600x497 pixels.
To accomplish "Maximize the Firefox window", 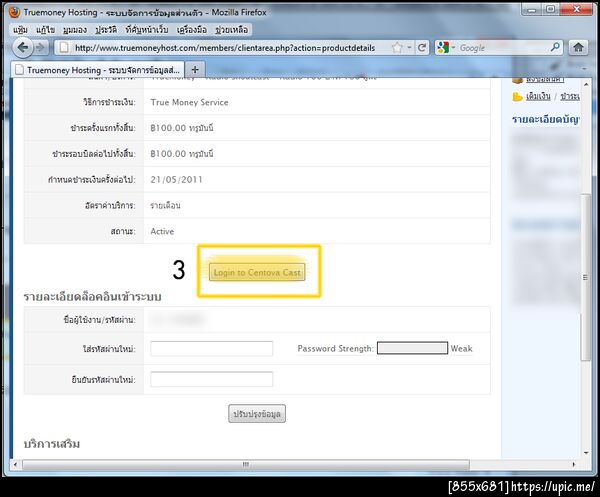I will pyautogui.click(x=550, y=10).
